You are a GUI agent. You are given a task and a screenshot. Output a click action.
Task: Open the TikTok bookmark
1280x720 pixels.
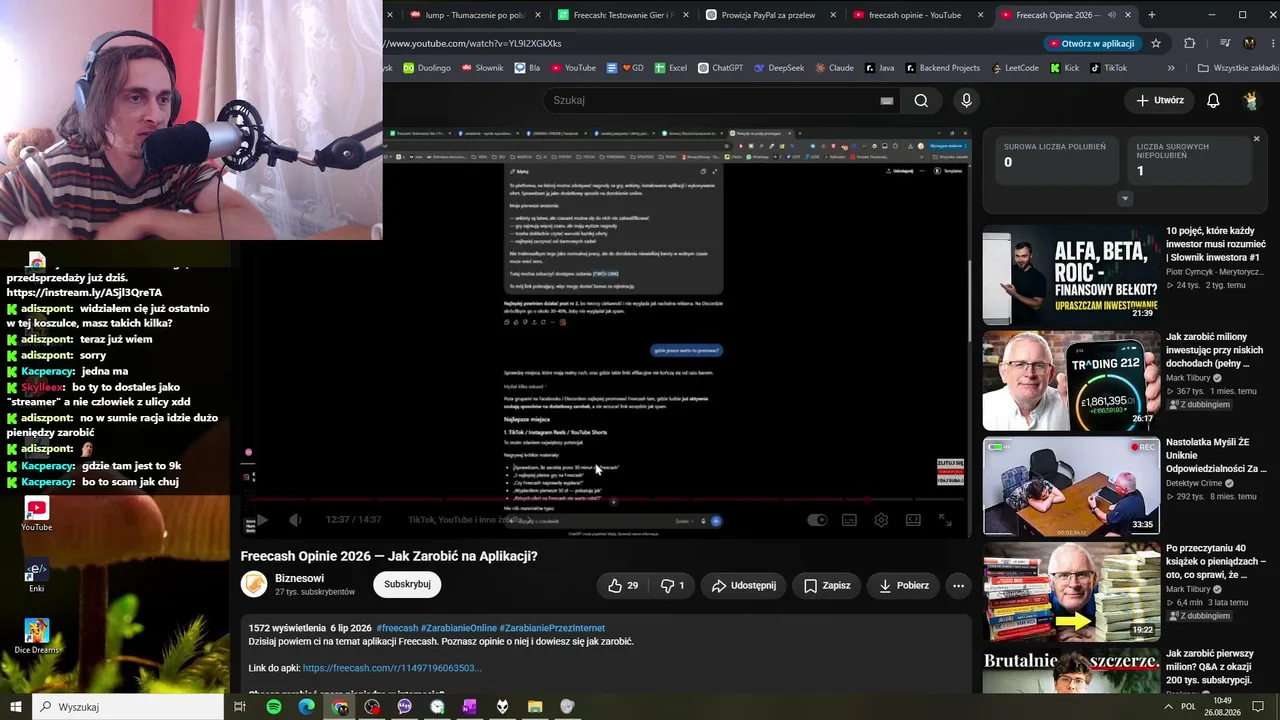[1108, 68]
